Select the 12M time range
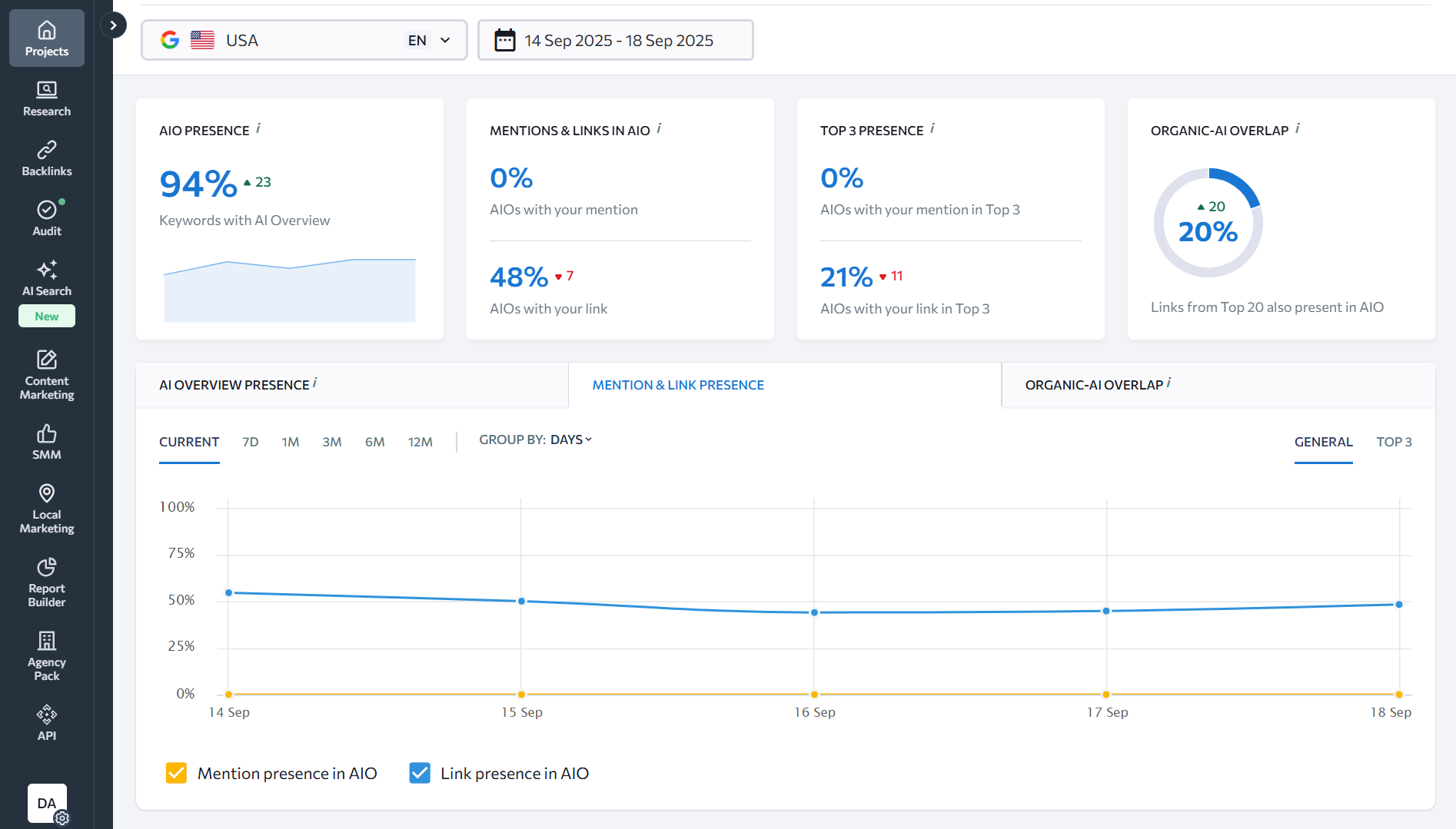The image size is (1456, 829). pos(420,442)
